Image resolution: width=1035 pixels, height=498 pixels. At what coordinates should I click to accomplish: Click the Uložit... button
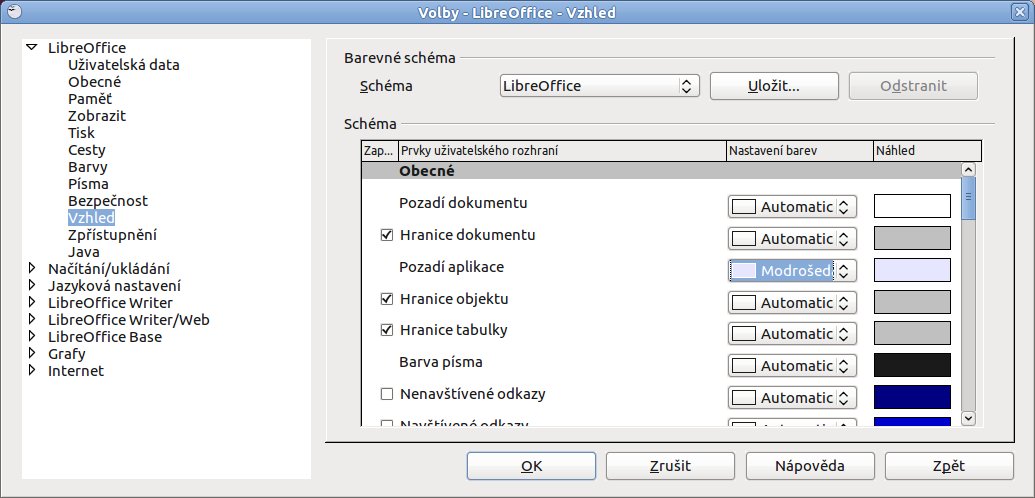click(774, 86)
